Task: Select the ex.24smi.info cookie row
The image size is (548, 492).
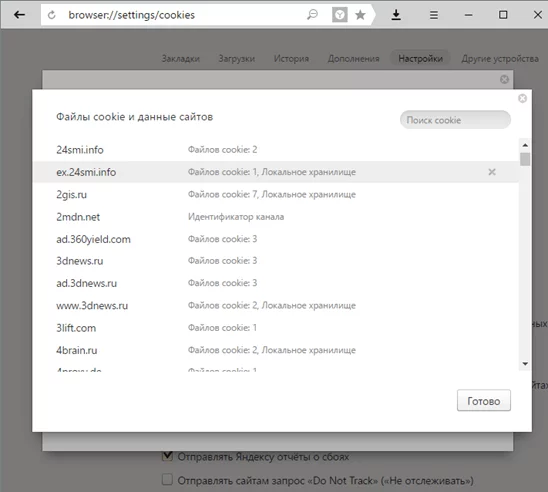Action: coord(275,172)
